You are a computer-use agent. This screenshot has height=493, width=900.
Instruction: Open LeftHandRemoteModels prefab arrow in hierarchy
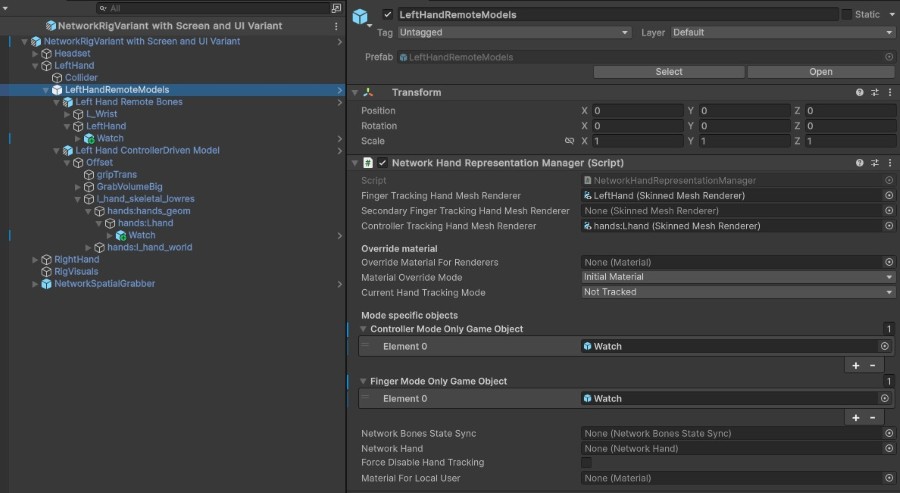340,90
